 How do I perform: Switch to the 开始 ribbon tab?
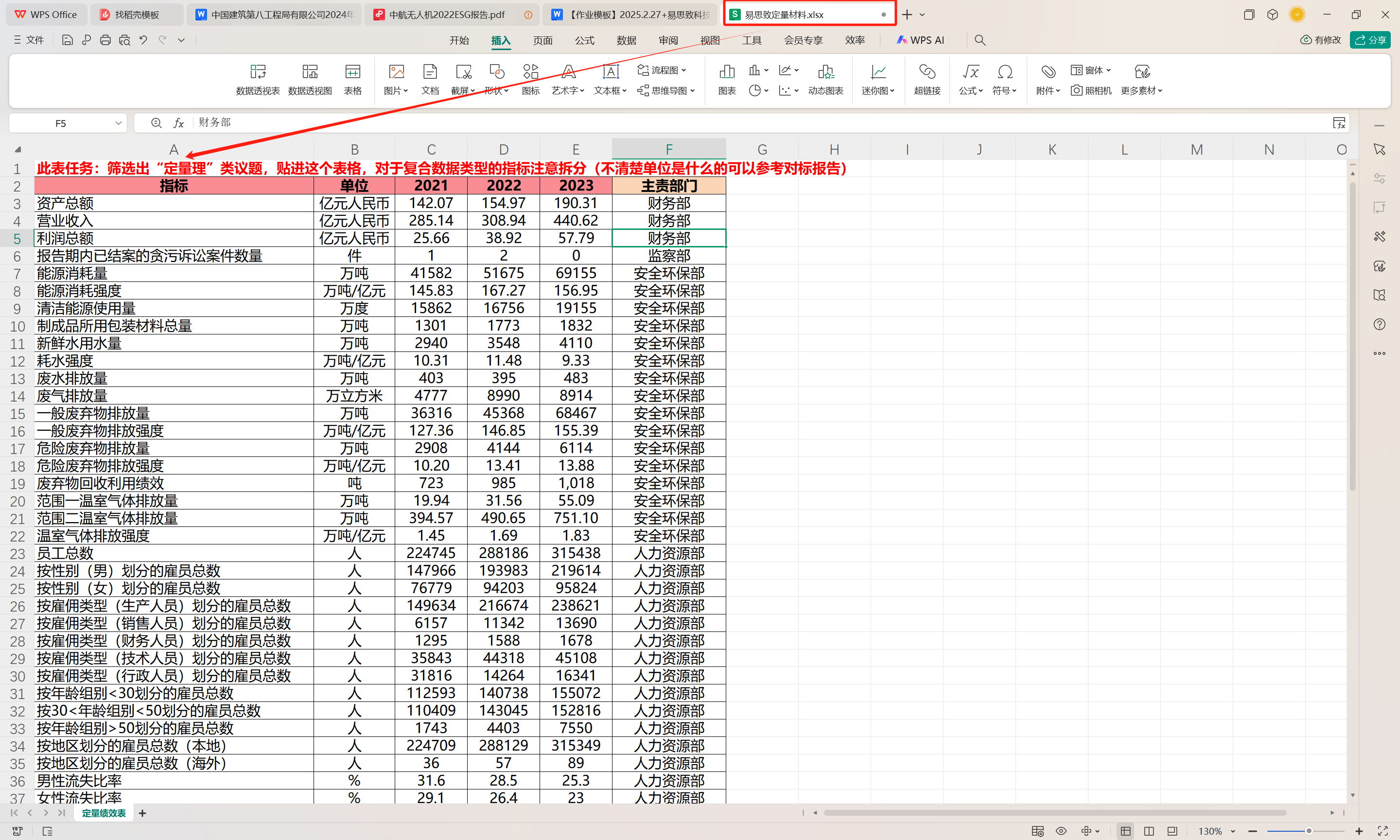pyautogui.click(x=459, y=40)
